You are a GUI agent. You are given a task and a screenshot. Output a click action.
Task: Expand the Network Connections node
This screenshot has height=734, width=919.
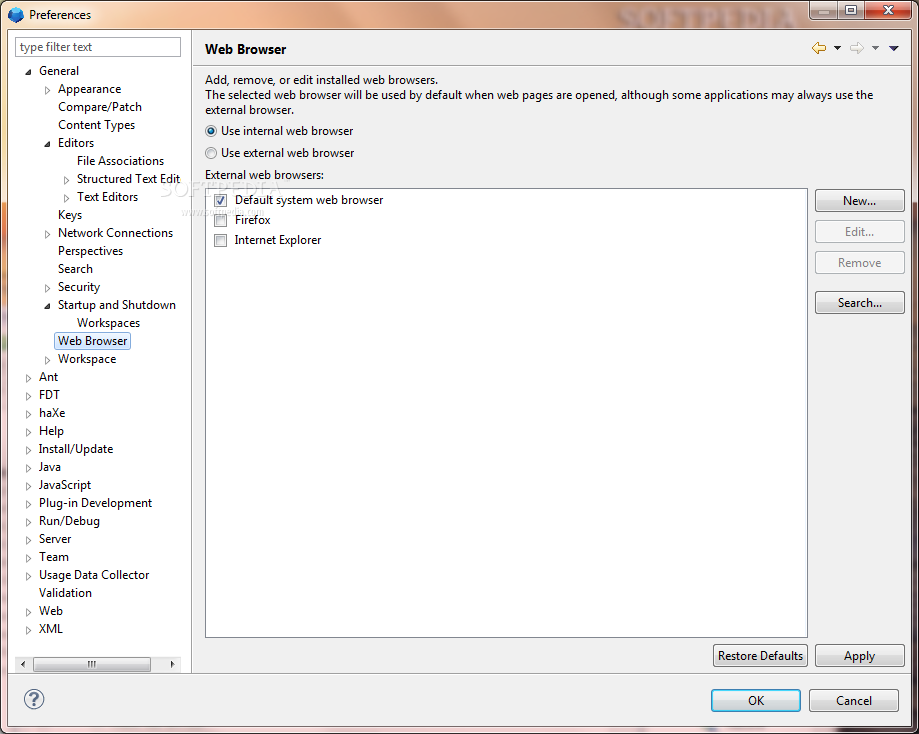click(x=47, y=234)
